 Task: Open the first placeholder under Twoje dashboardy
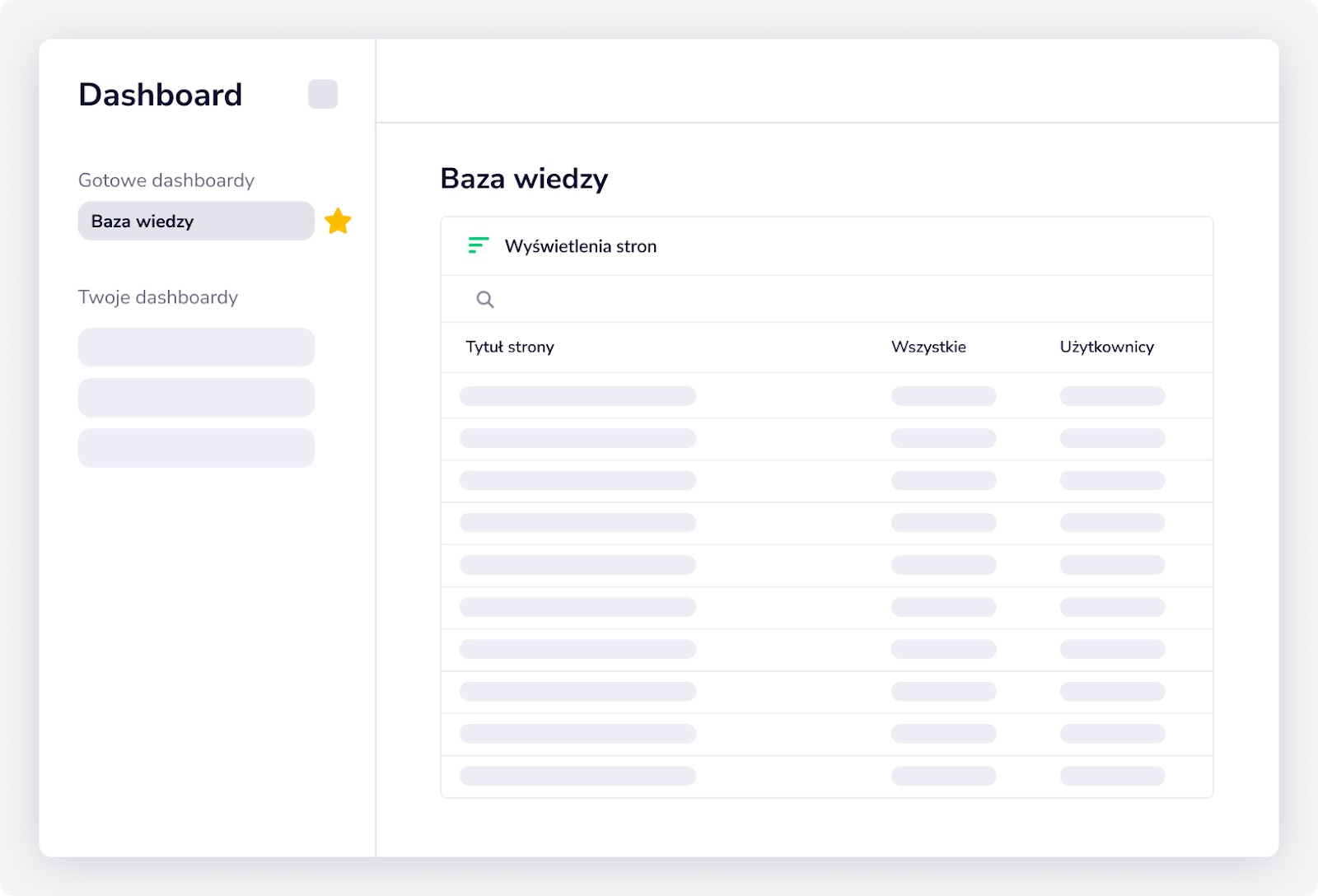(x=196, y=348)
